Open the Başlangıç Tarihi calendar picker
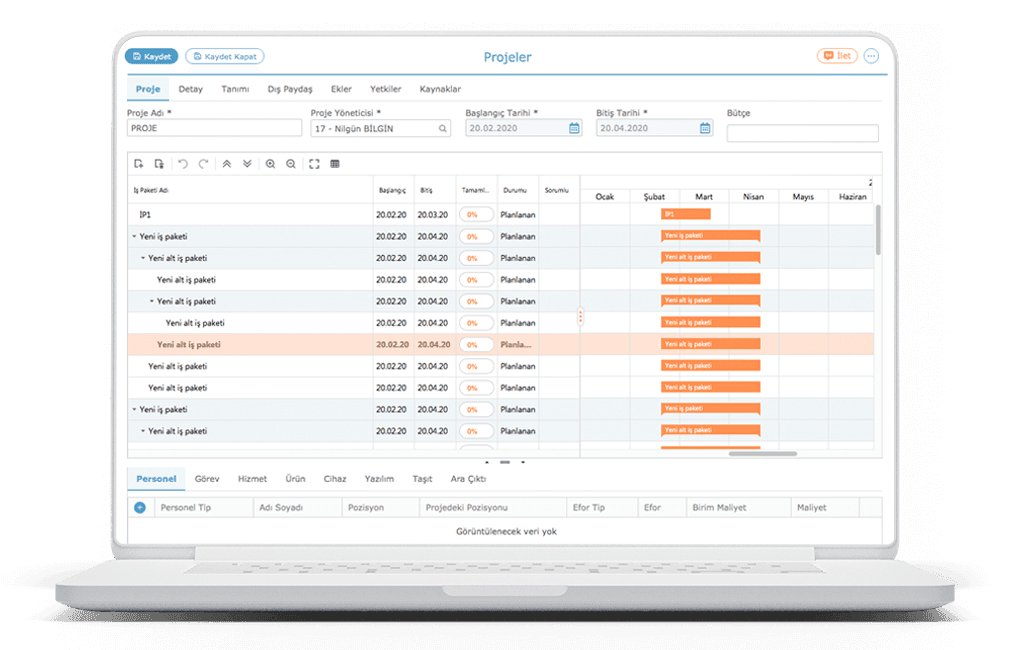 pos(574,128)
